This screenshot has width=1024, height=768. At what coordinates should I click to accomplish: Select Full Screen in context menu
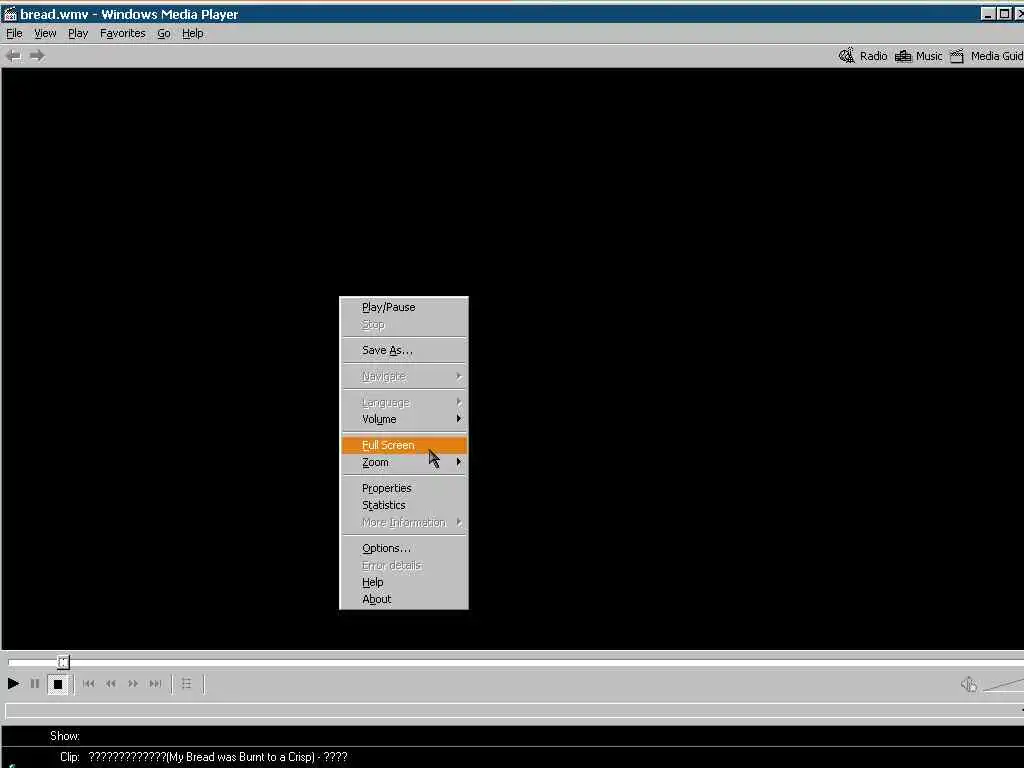(x=404, y=445)
